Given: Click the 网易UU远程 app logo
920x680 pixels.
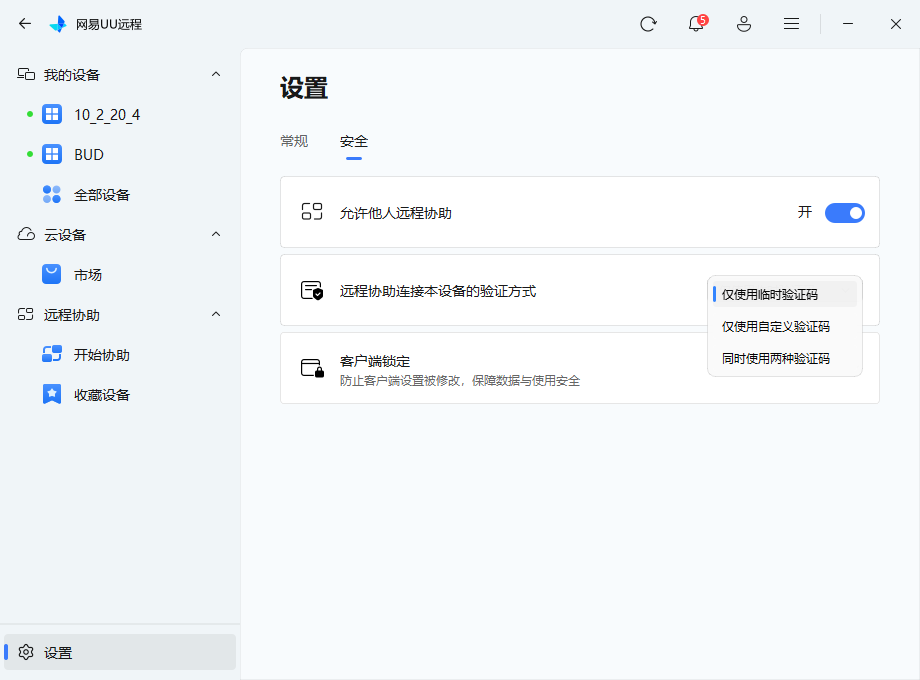Looking at the screenshot, I should (59, 24).
